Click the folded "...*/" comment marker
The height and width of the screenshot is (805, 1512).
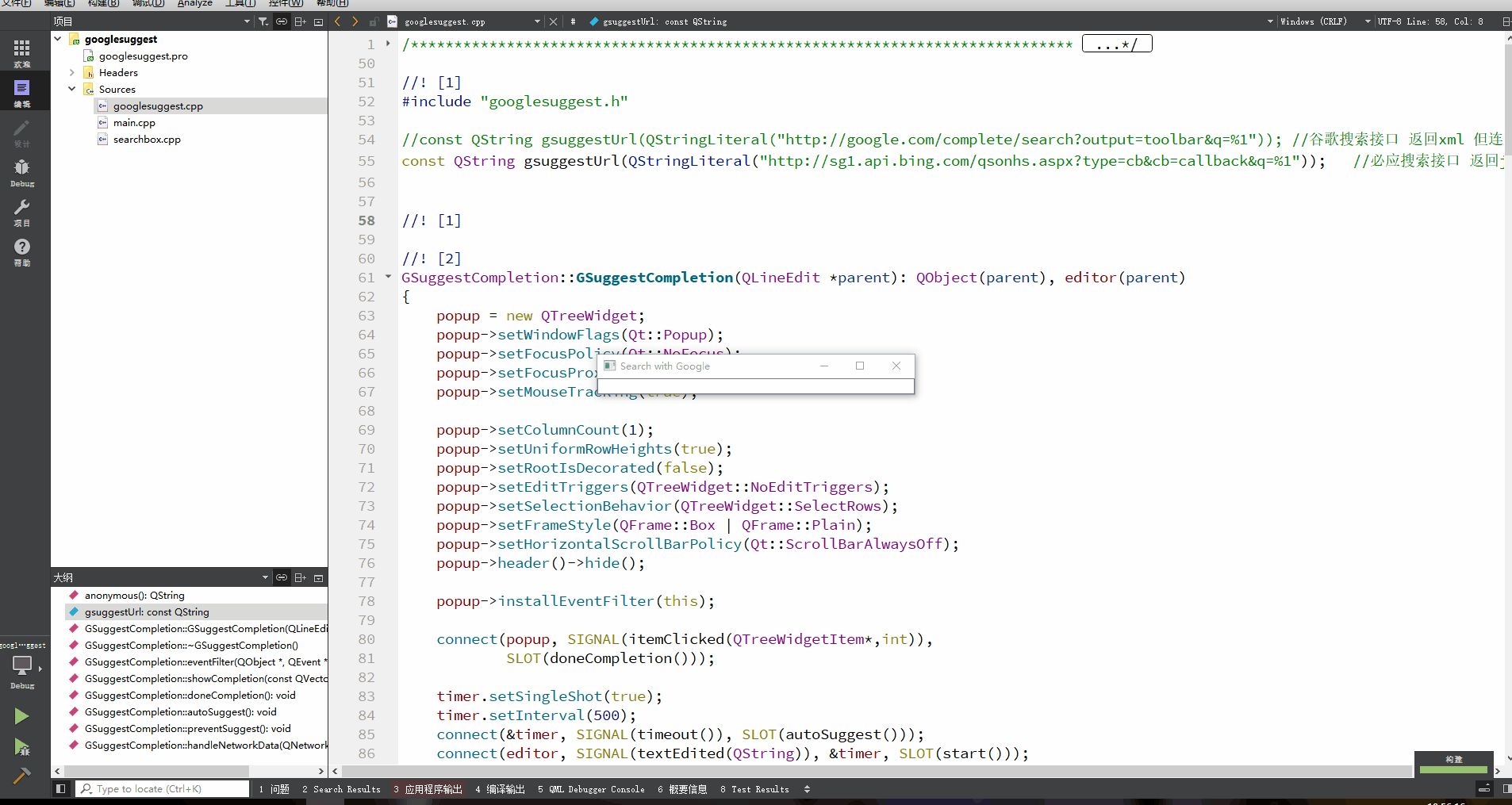(1117, 44)
